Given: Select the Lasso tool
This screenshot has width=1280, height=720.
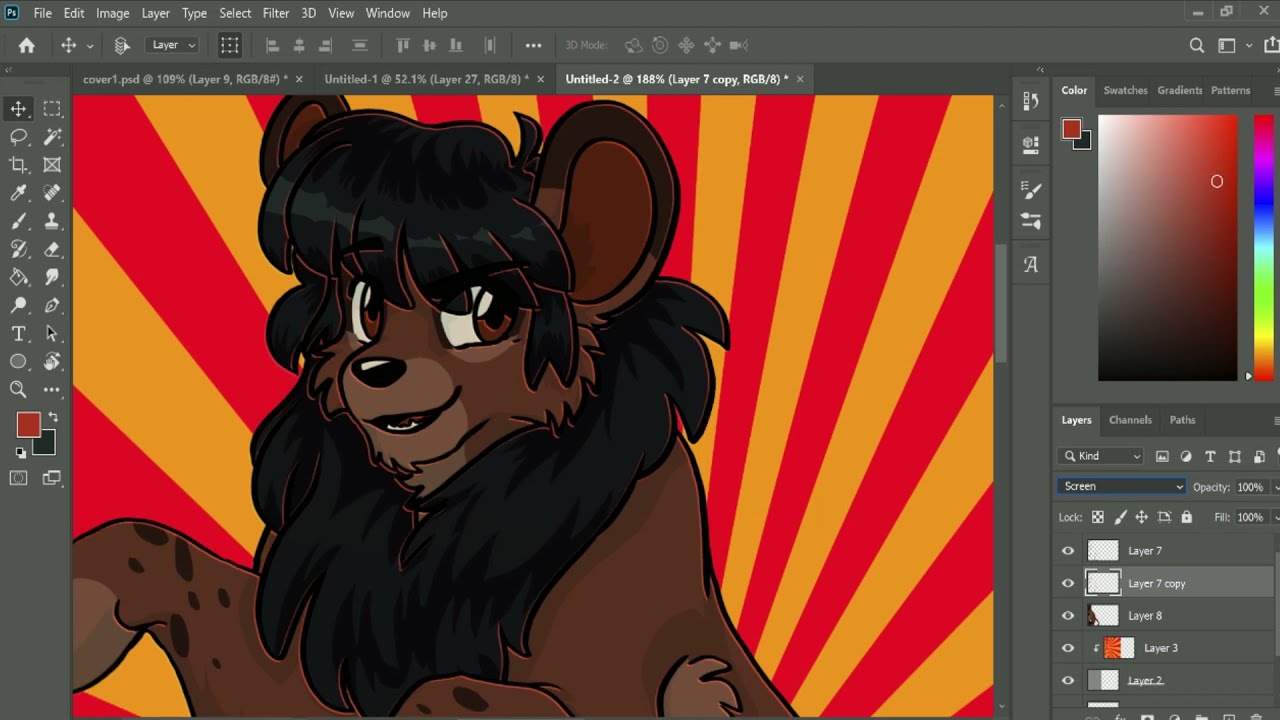Looking at the screenshot, I should [x=19, y=136].
